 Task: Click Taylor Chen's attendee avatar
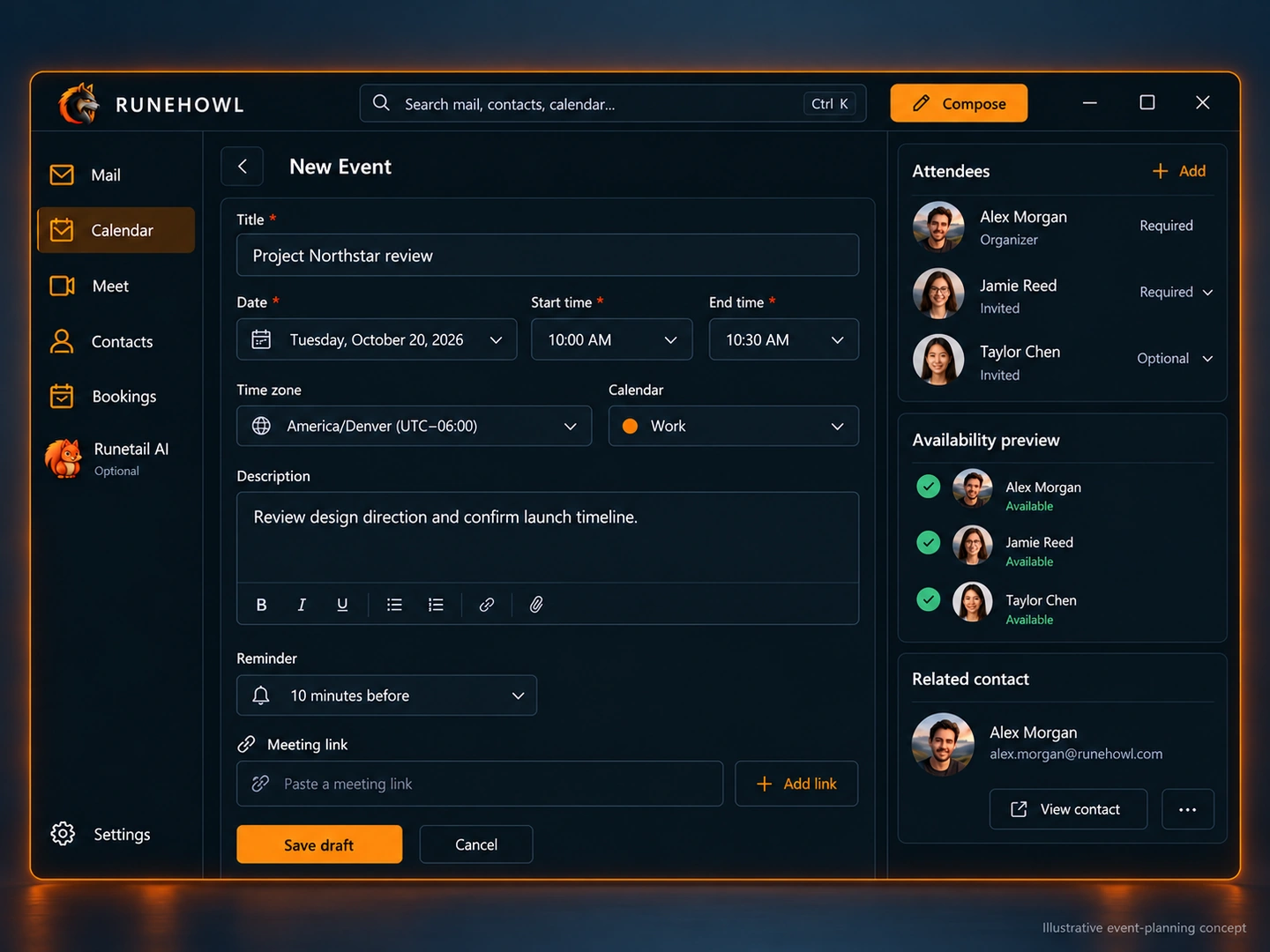pos(938,360)
